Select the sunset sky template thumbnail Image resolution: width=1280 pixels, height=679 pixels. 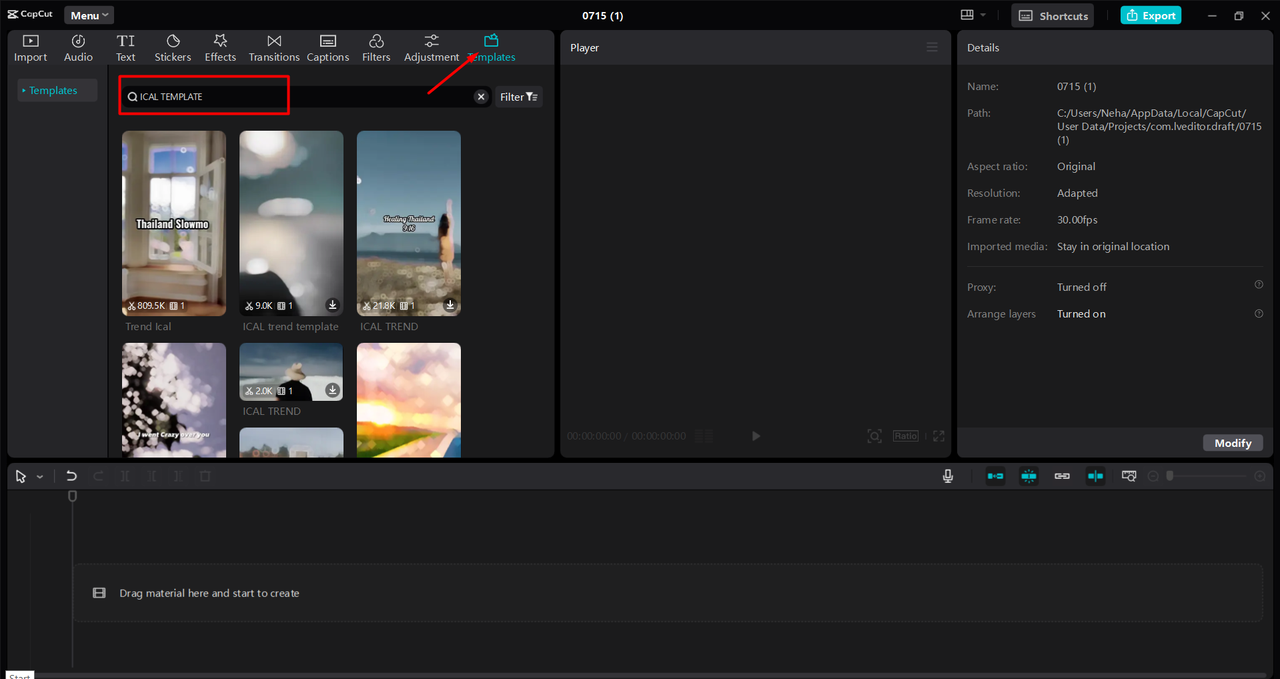(409, 400)
